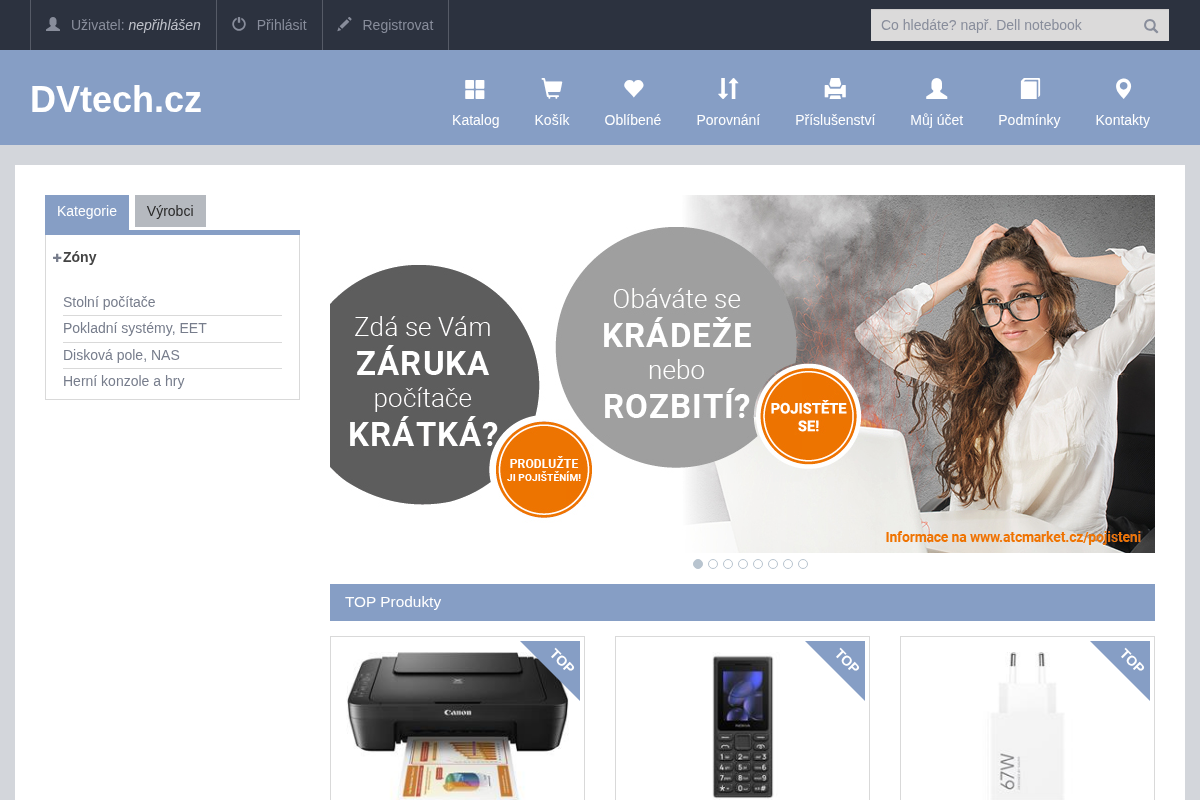Select the seventh banner carousel dot
The height and width of the screenshot is (800, 1200).
pyautogui.click(x=788, y=564)
